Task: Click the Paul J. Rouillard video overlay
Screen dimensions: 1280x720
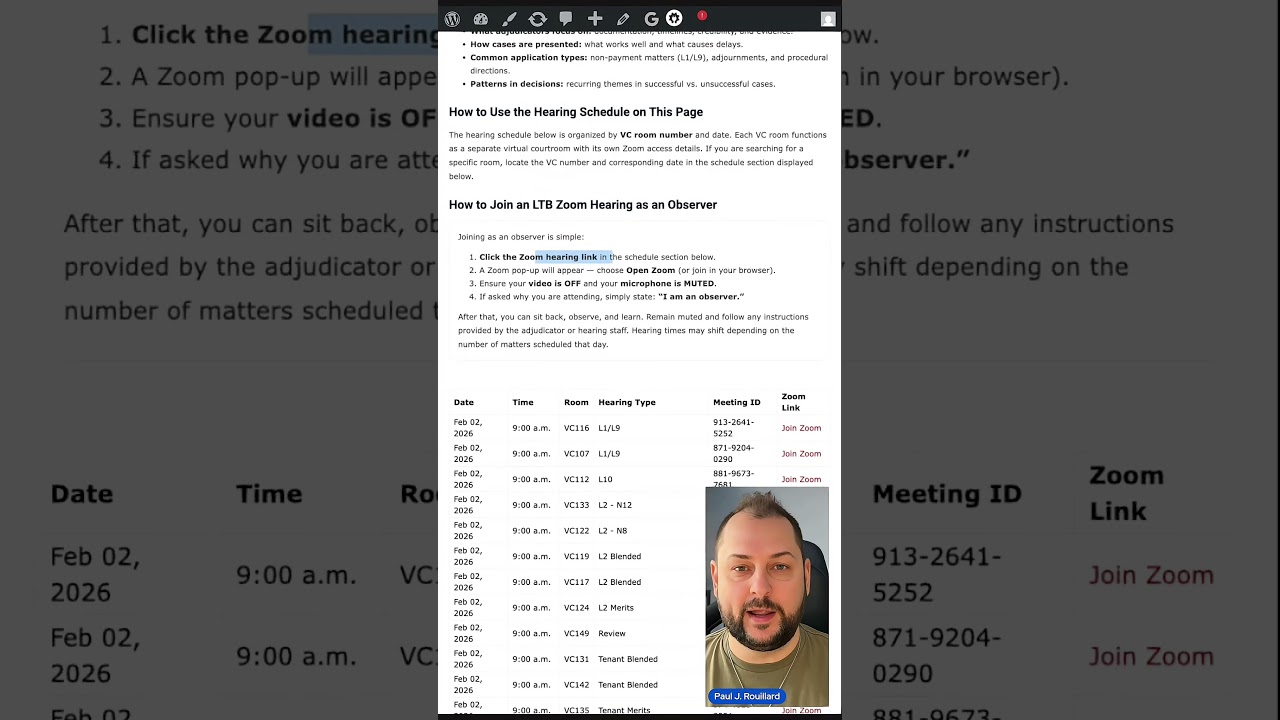Action: [767, 597]
